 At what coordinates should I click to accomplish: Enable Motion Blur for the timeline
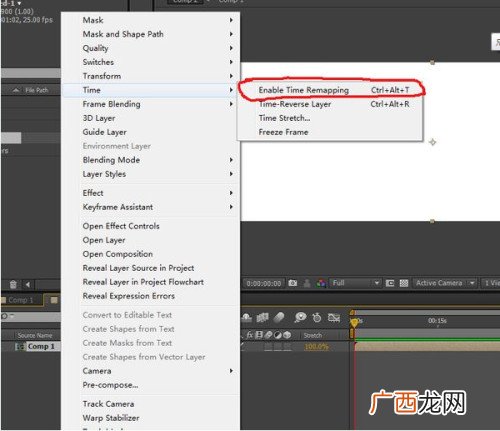[279, 317]
